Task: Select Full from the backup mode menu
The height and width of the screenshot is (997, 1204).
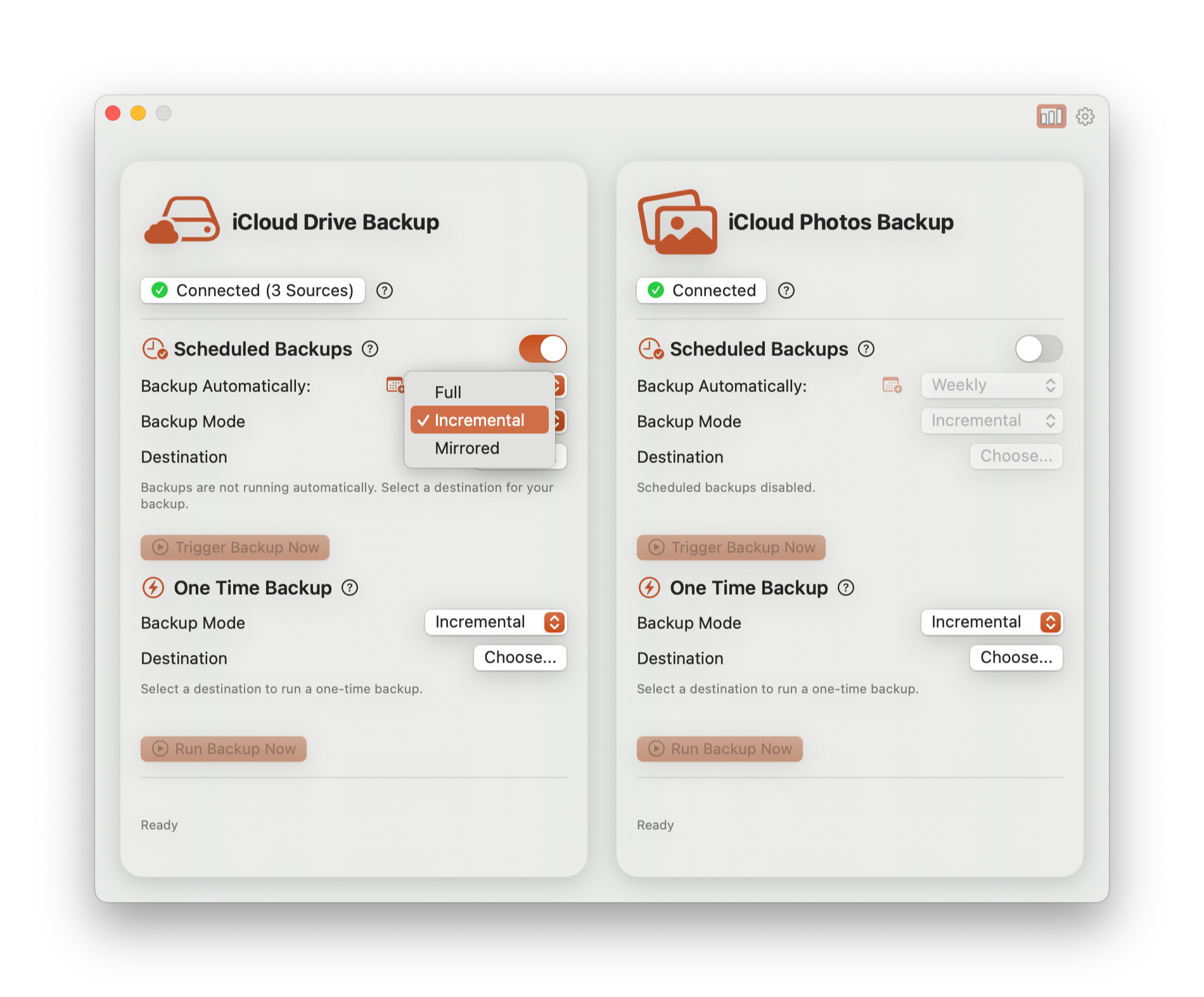Action: tap(480, 392)
